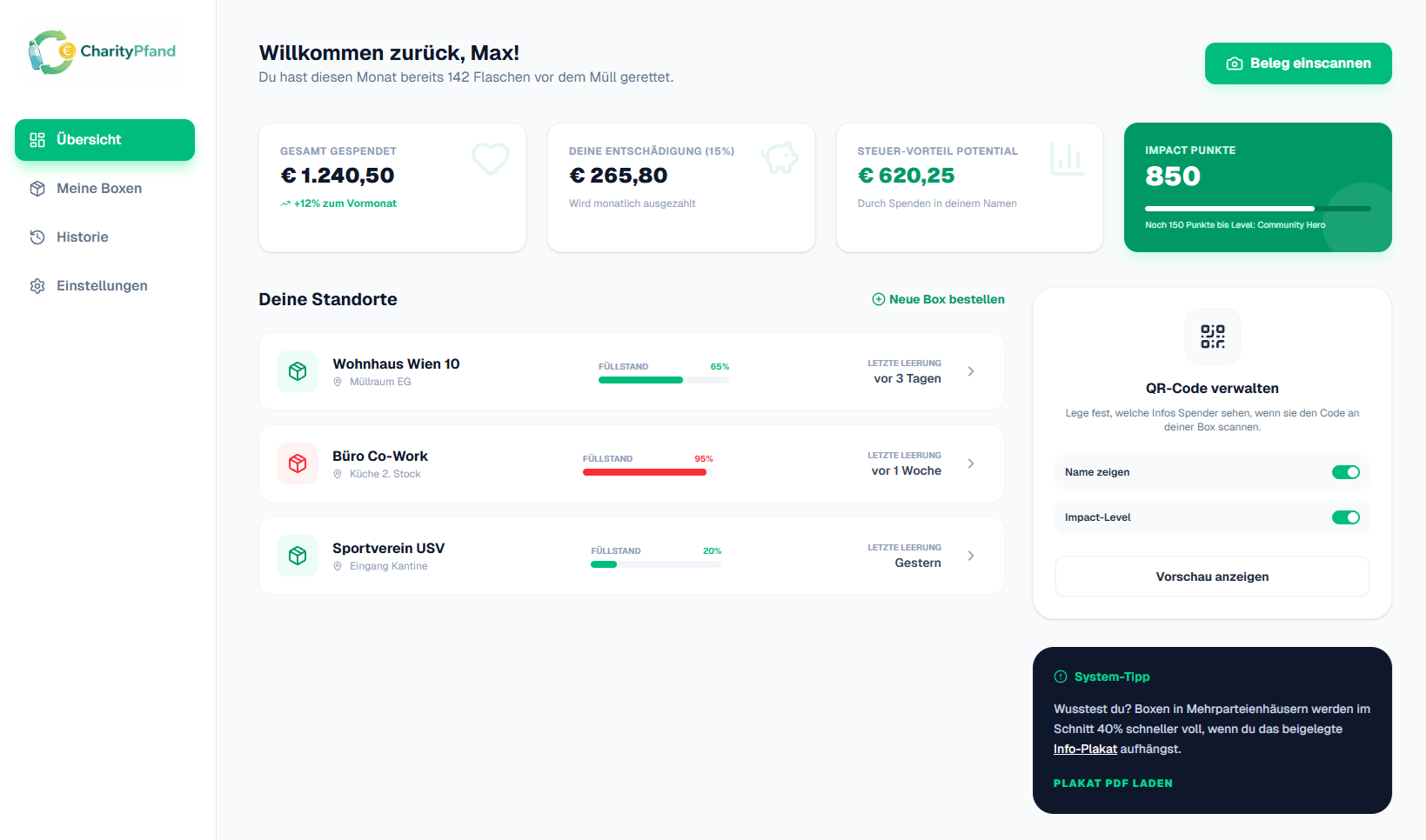Click the red box icon for Büro Co-Work
This screenshot has height=840, width=1426.
[x=298, y=463]
